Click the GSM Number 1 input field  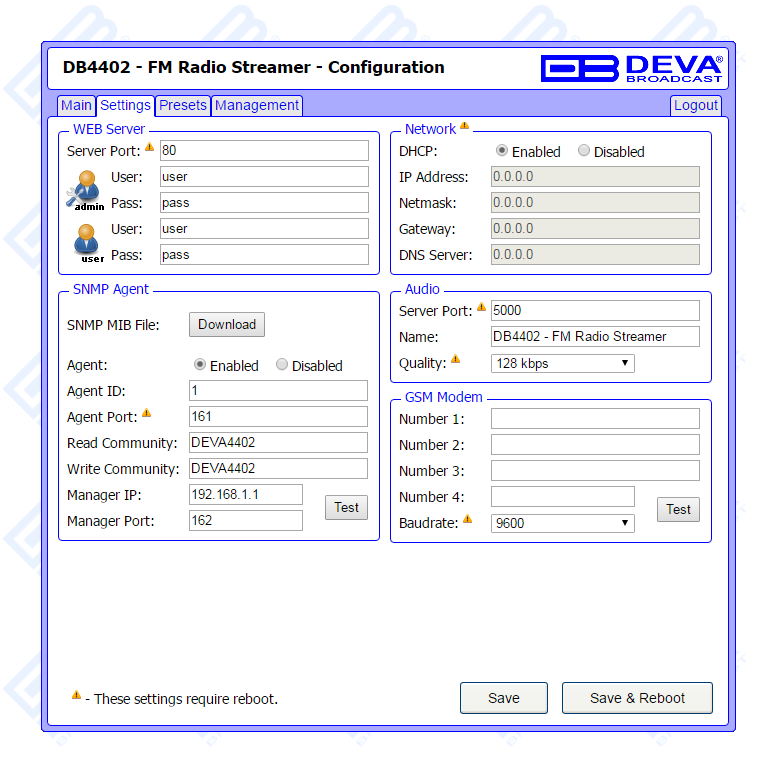pyautogui.click(x=595, y=418)
